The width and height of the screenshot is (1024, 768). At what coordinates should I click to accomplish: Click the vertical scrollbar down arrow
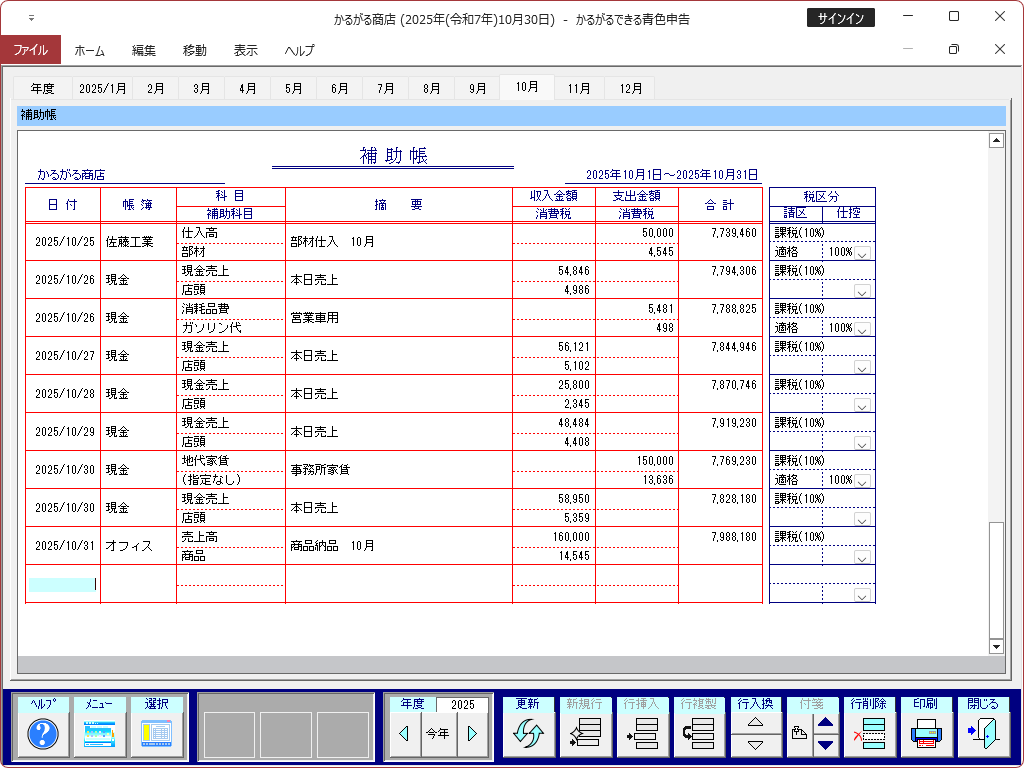(x=995, y=647)
